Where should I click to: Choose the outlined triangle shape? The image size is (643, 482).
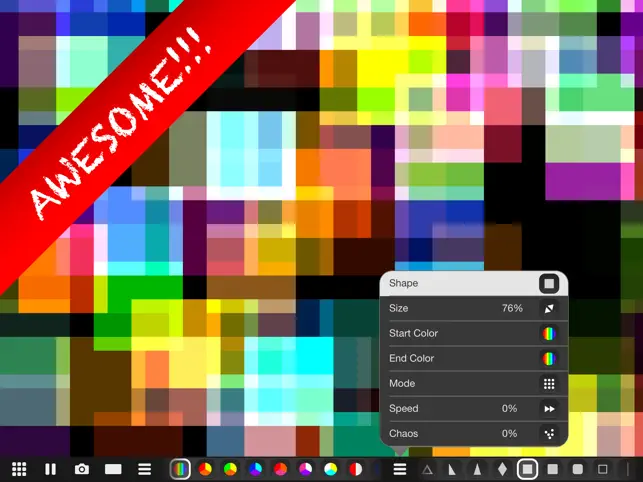click(x=427, y=469)
